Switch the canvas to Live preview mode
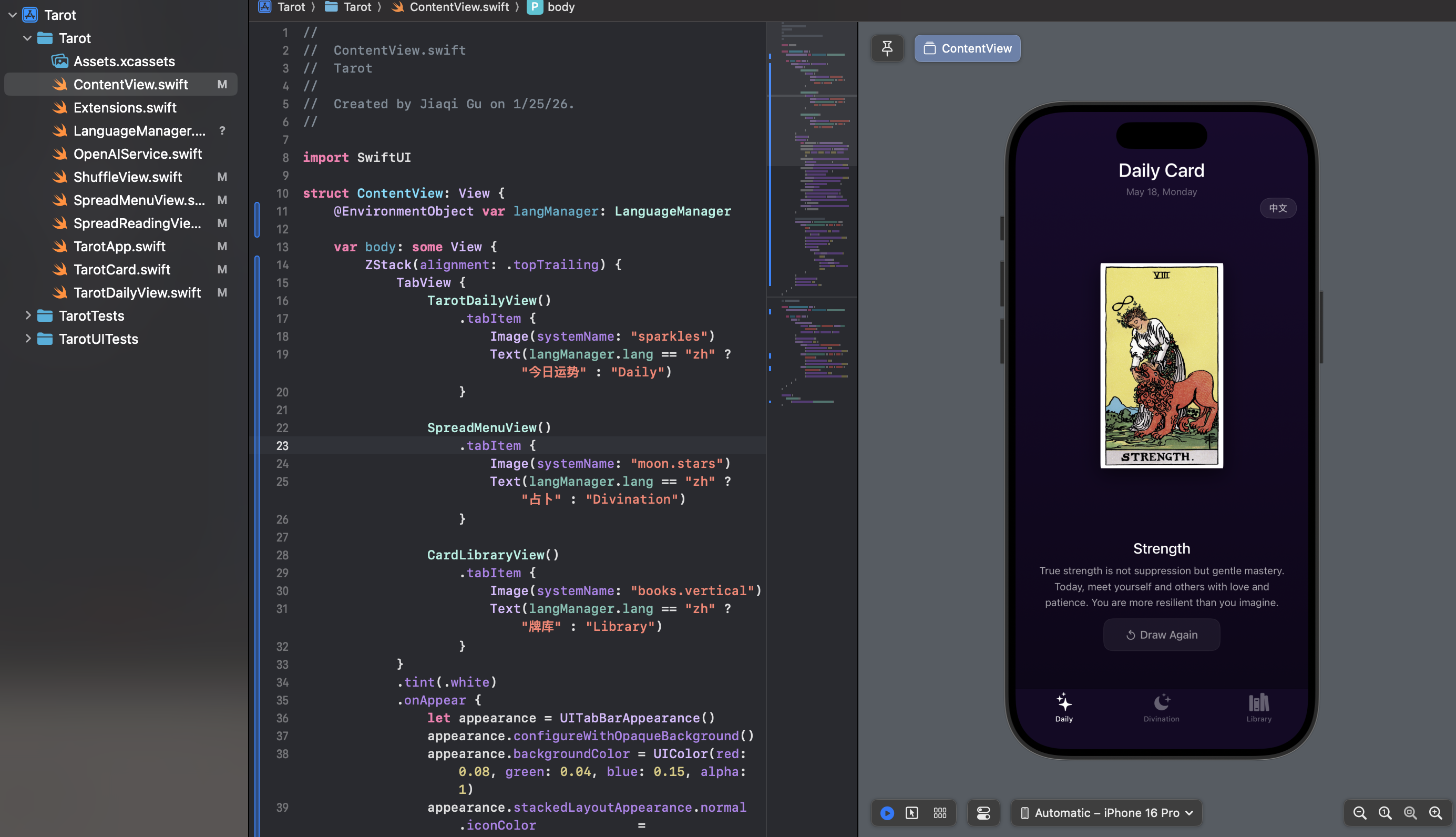The image size is (1456, 837). (x=887, y=813)
